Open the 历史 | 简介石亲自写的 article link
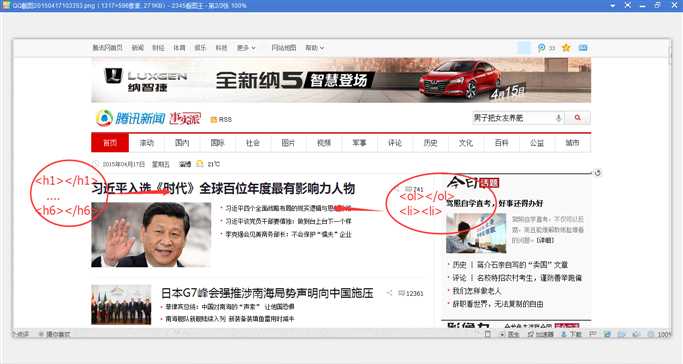 510,265
